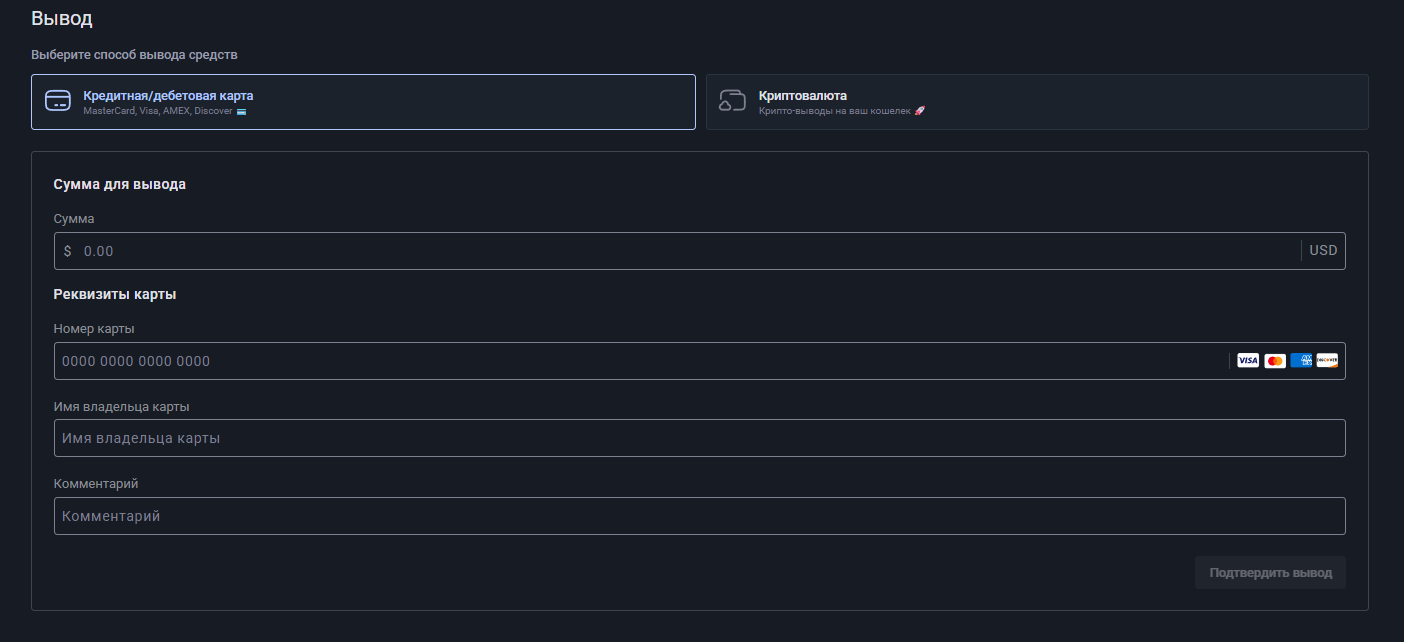Screen dimensions: 1404x642
Task: Click into the Номер карты input field
Action: point(640,361)
